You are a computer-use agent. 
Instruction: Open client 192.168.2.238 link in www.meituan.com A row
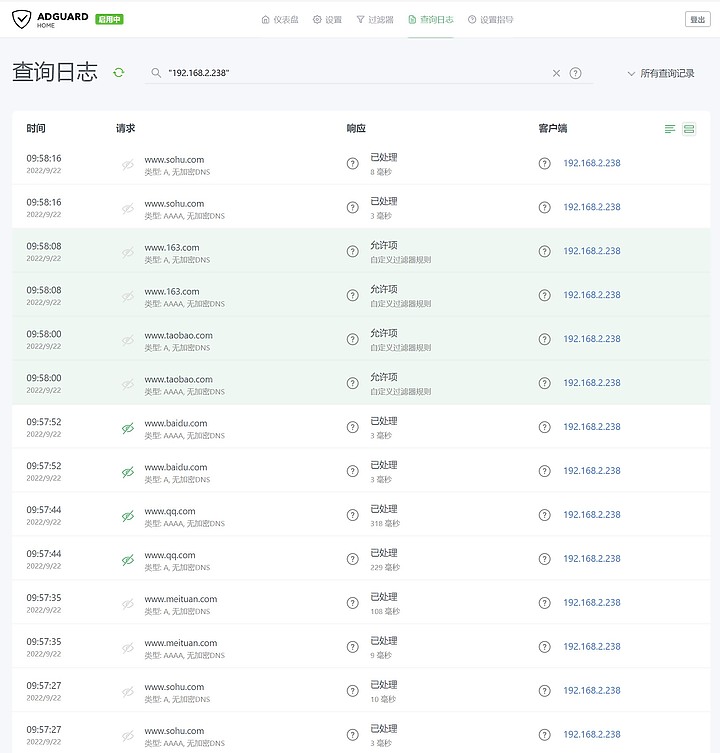click(592, 603)
